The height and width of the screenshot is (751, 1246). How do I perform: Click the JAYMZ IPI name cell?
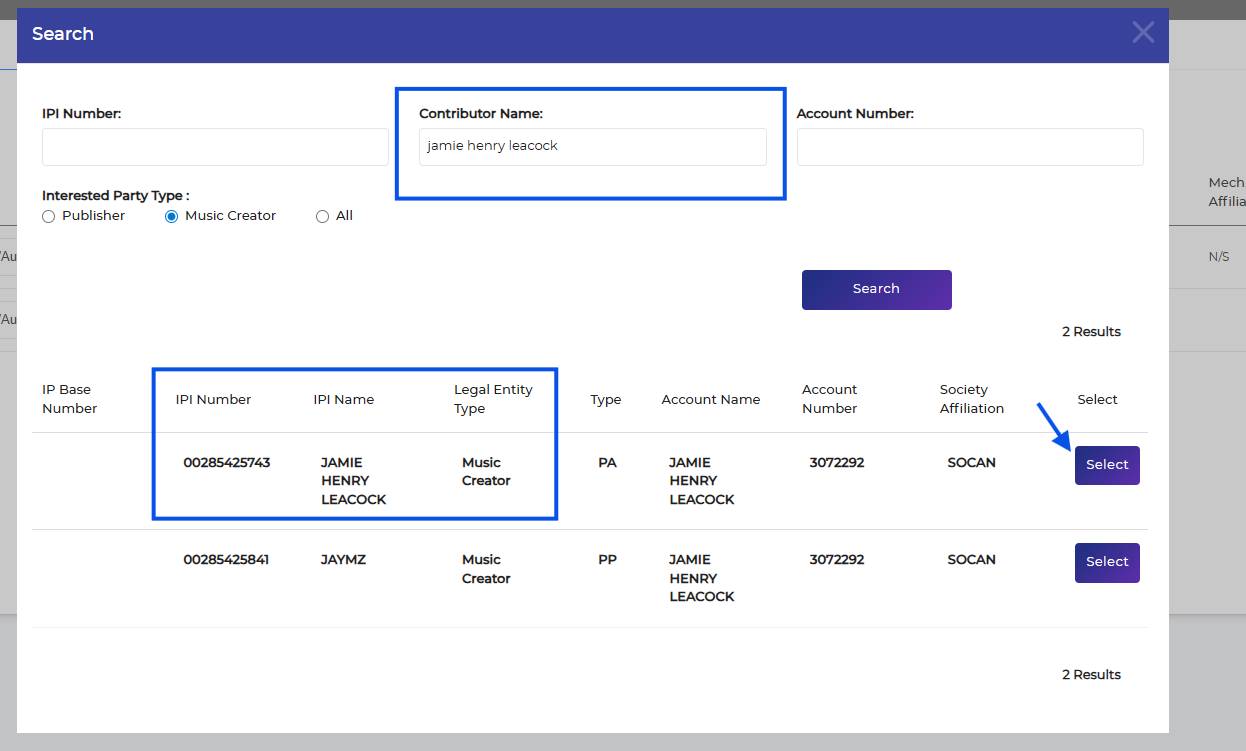click(343, 560)
